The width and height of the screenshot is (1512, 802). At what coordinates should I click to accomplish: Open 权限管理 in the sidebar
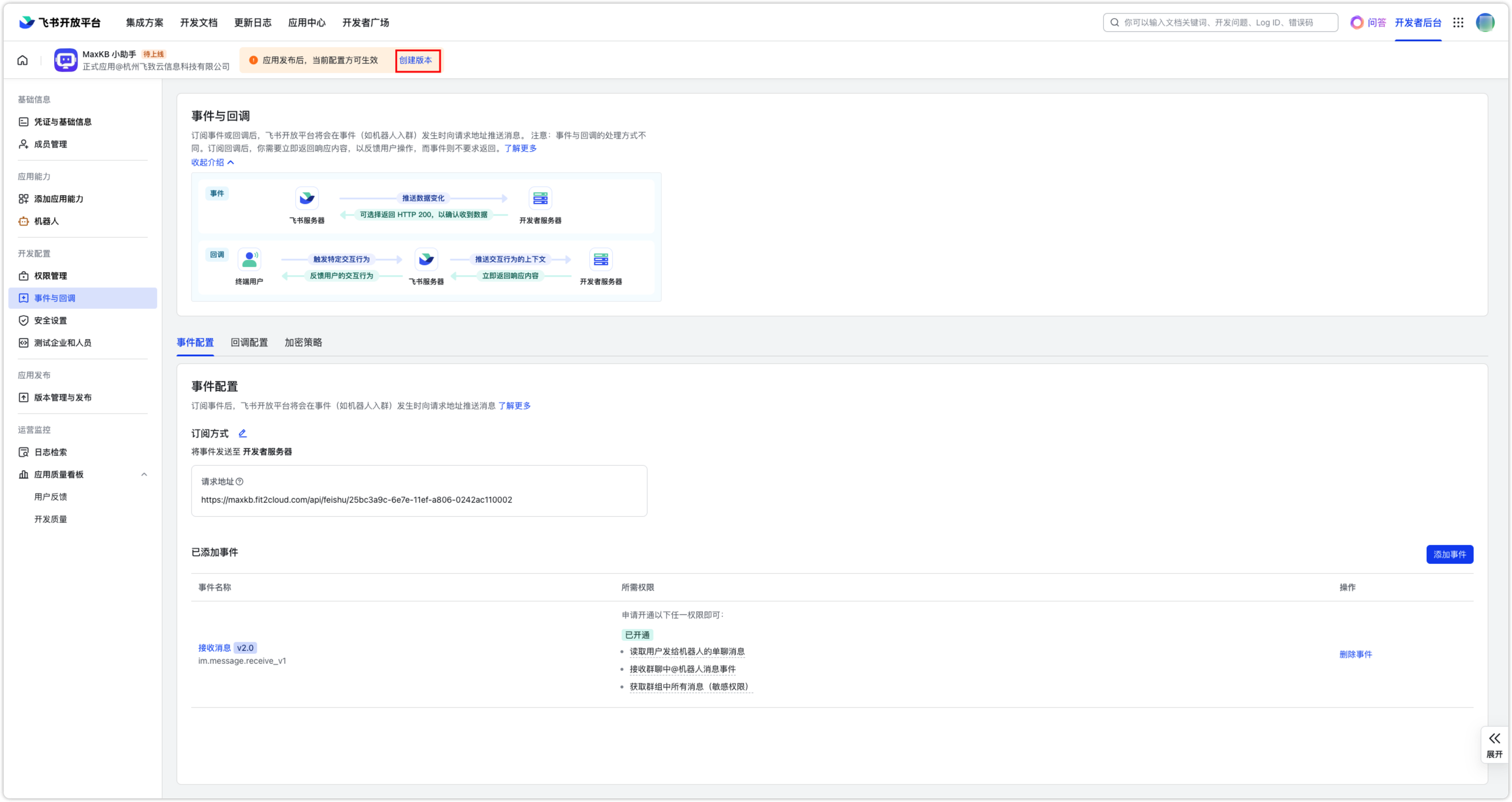(x=51, y=276)
